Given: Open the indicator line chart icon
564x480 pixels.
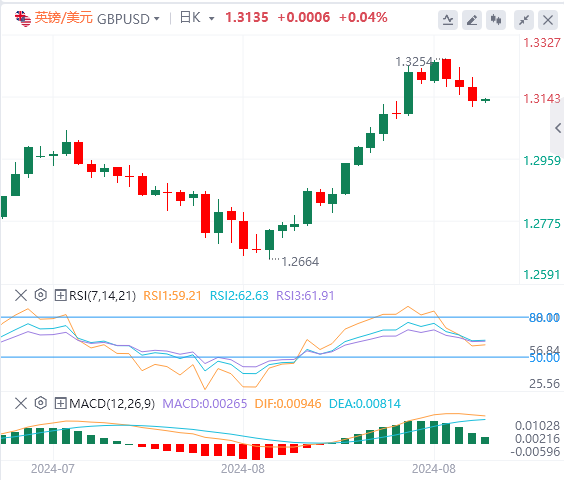Looking at the screenshot, I should click(448, 19).
